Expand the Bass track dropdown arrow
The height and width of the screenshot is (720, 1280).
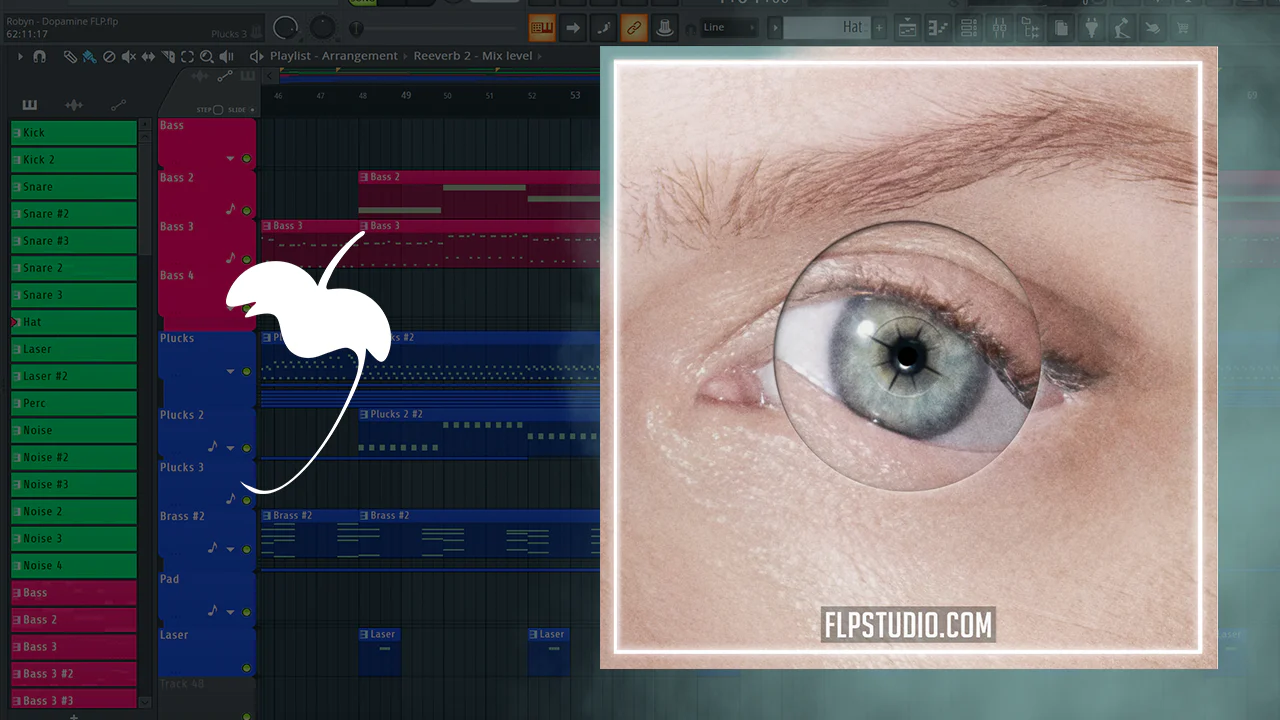[230, 158]
